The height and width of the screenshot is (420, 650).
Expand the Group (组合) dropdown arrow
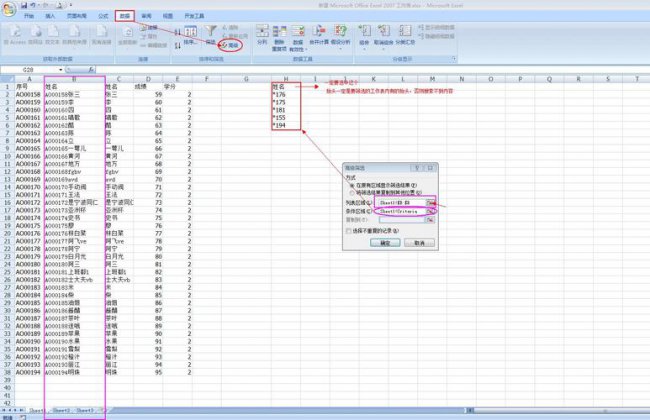click(364, 49)
